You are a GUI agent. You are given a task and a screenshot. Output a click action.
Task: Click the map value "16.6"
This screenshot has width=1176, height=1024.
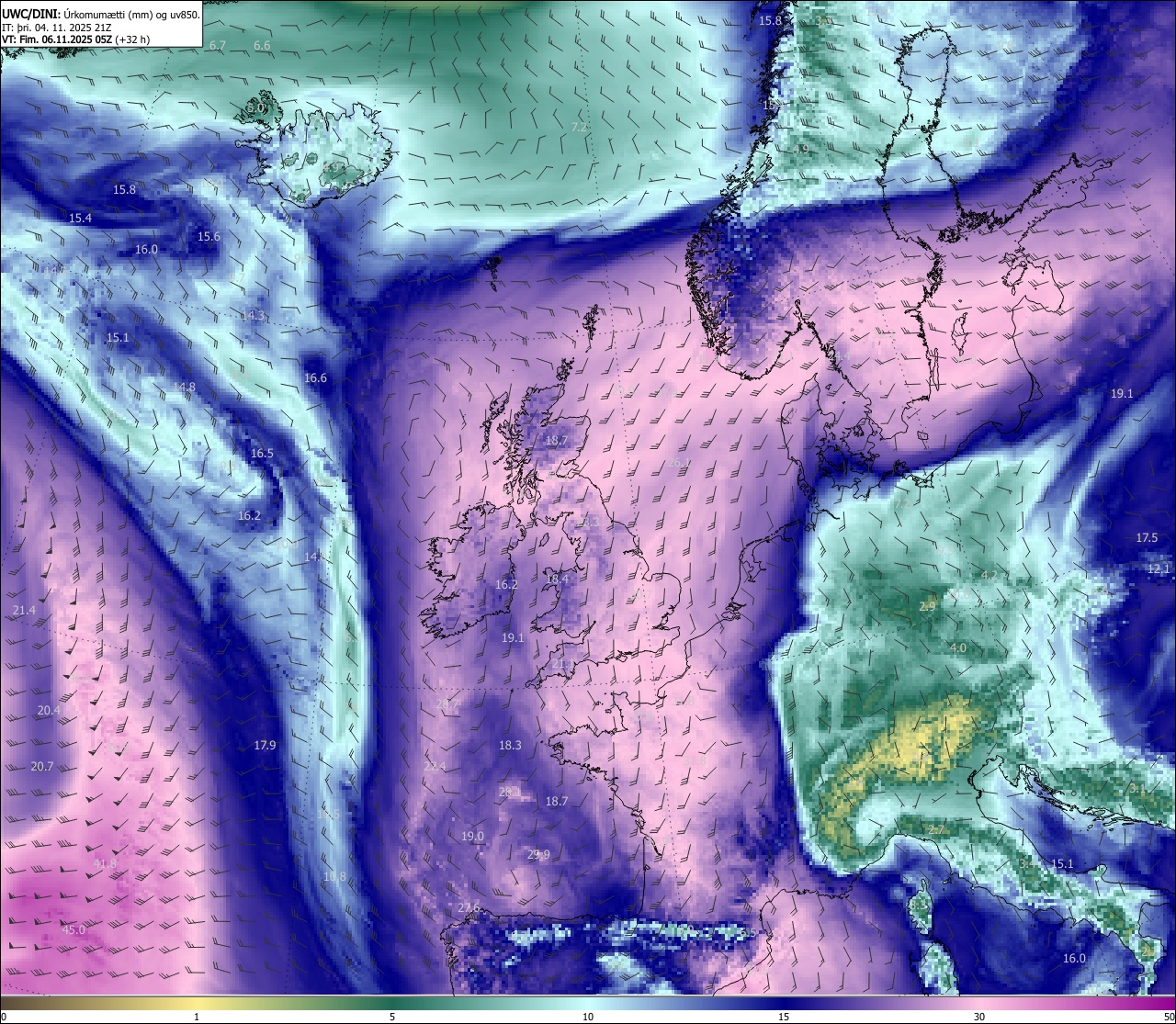coord(316,377)
